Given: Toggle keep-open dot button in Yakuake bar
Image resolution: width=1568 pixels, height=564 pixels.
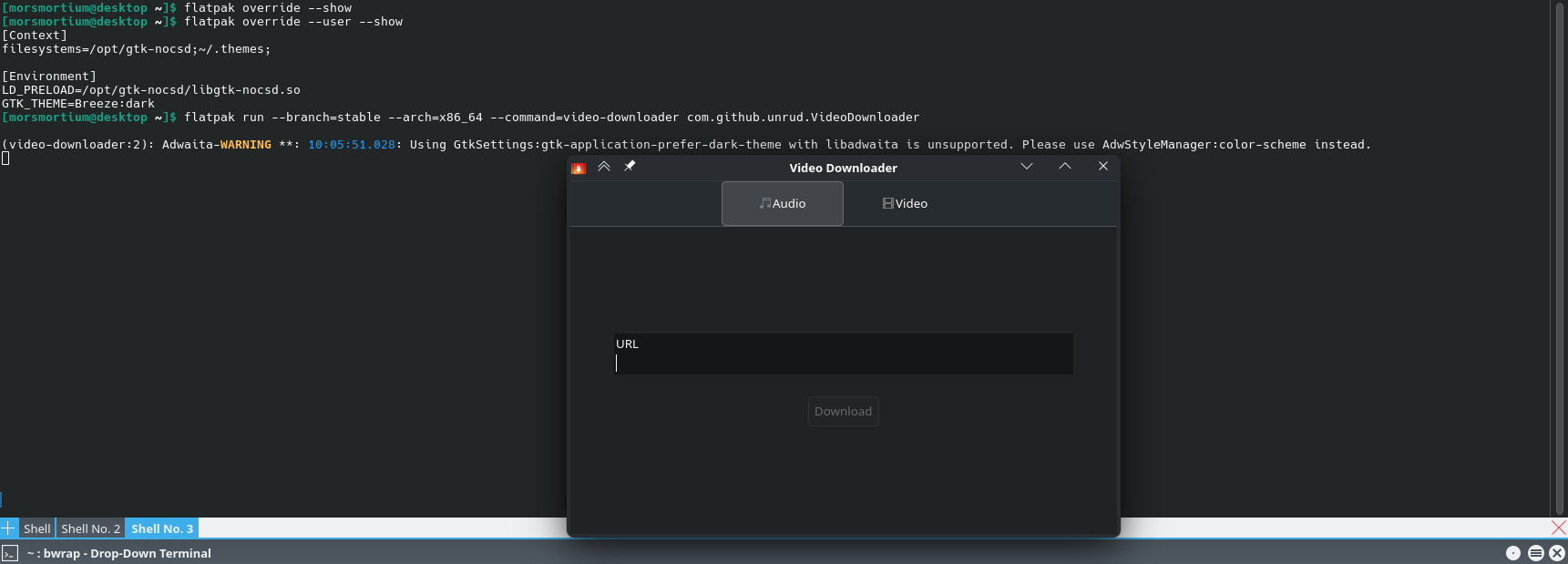Looking at the screenshot, I should 1513,553.
